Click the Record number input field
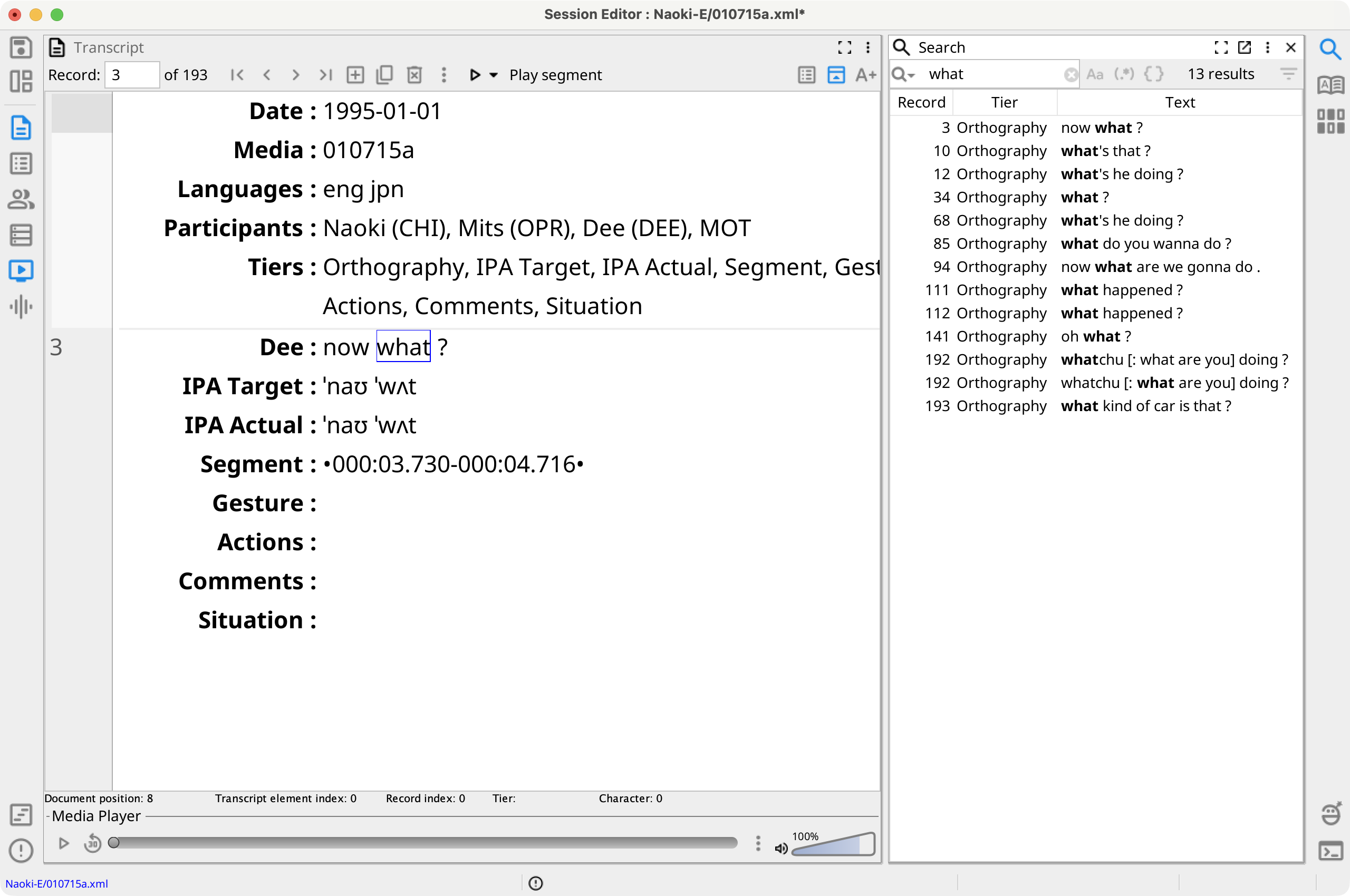1350x896 pixels. coord(132,75)
